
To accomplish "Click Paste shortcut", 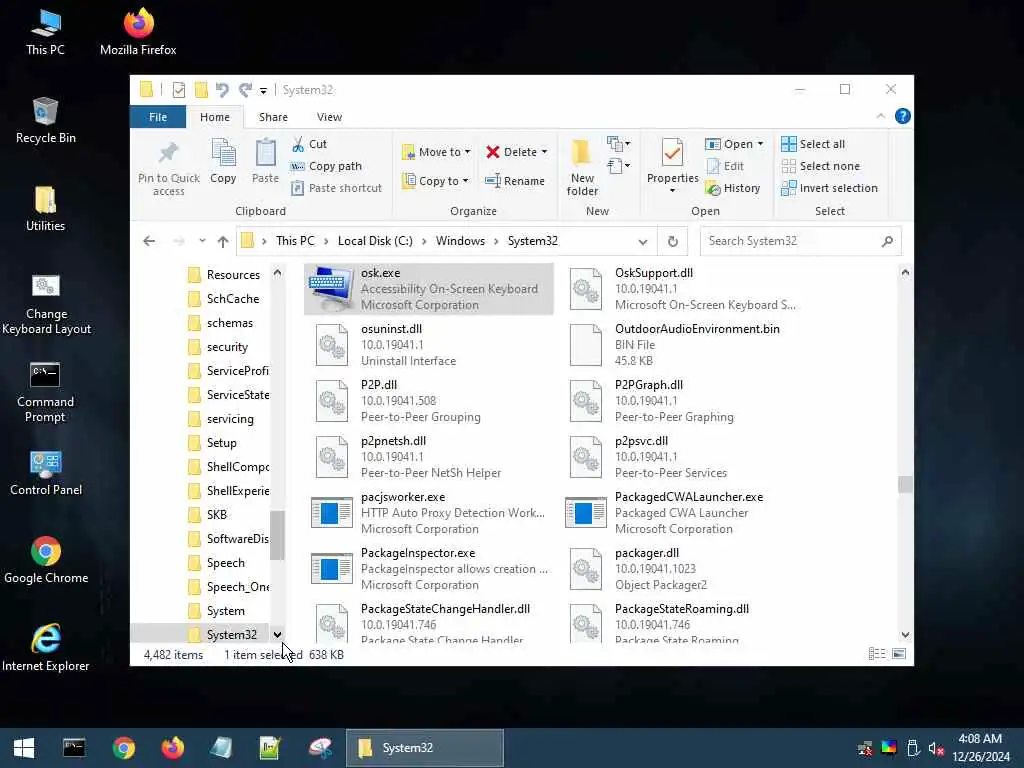I will (x=336, y=188).
